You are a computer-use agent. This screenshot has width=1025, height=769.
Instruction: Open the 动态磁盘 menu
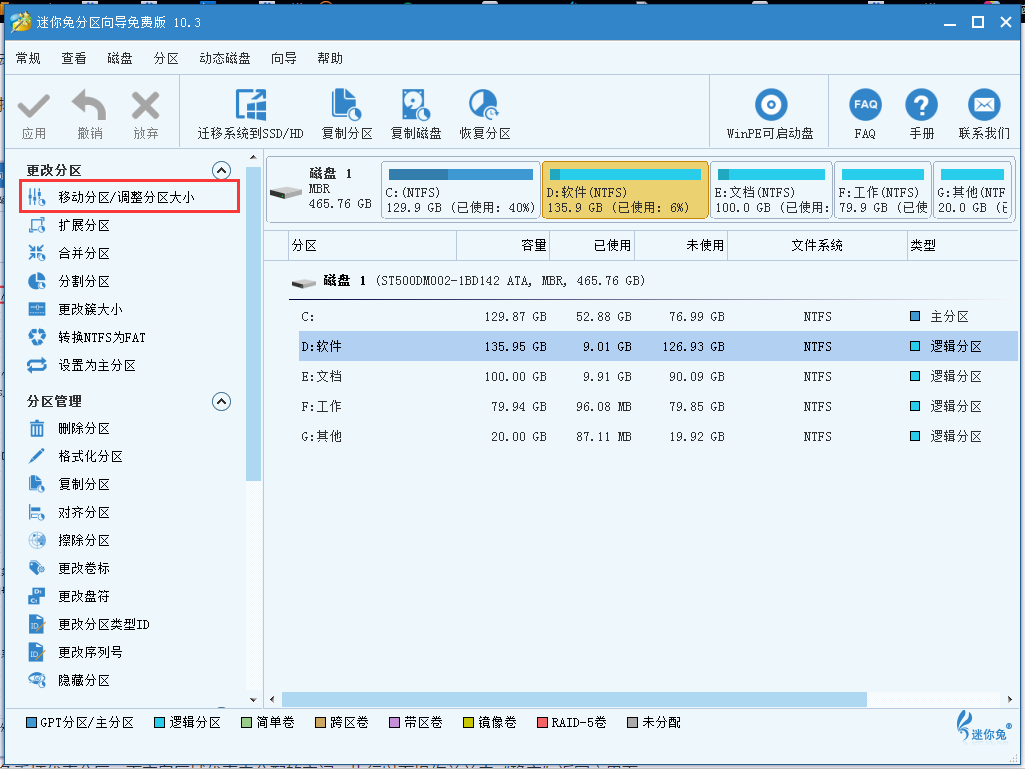coord(225,58)
